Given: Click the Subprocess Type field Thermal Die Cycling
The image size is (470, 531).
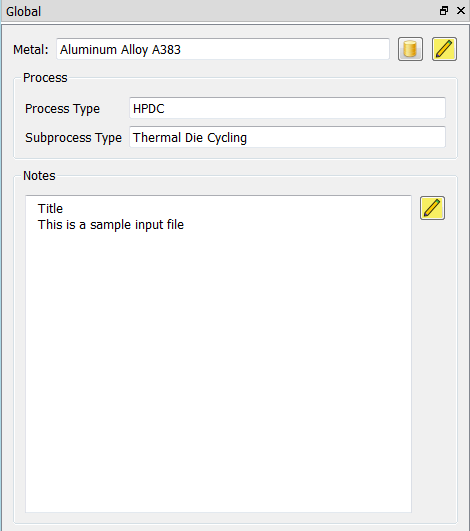Looking at the screenshot, I should [x=287, y=137].
